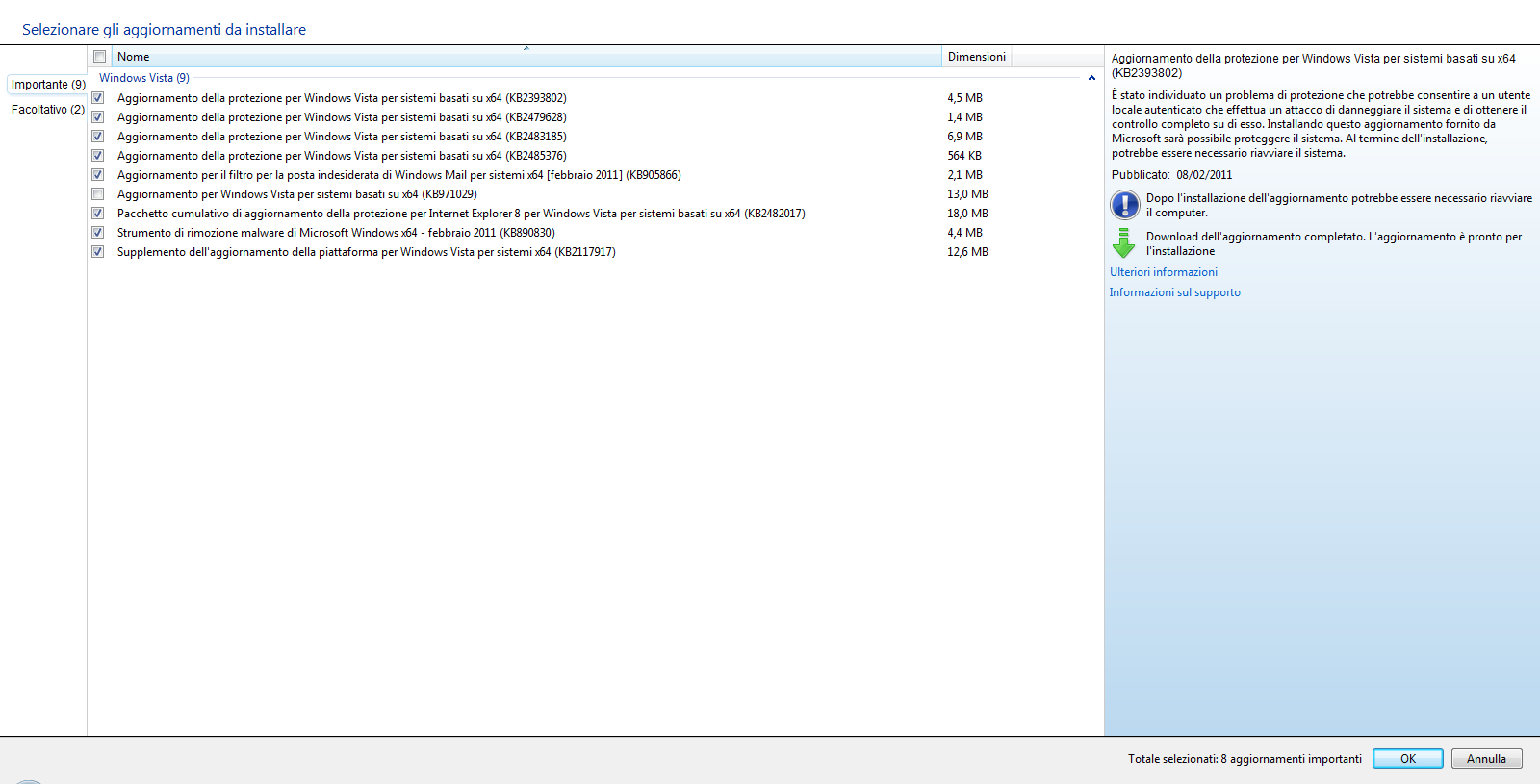
Task: Click the green download-completed arrow icon
Action: pyautogui.click(x=1123, y=243)
